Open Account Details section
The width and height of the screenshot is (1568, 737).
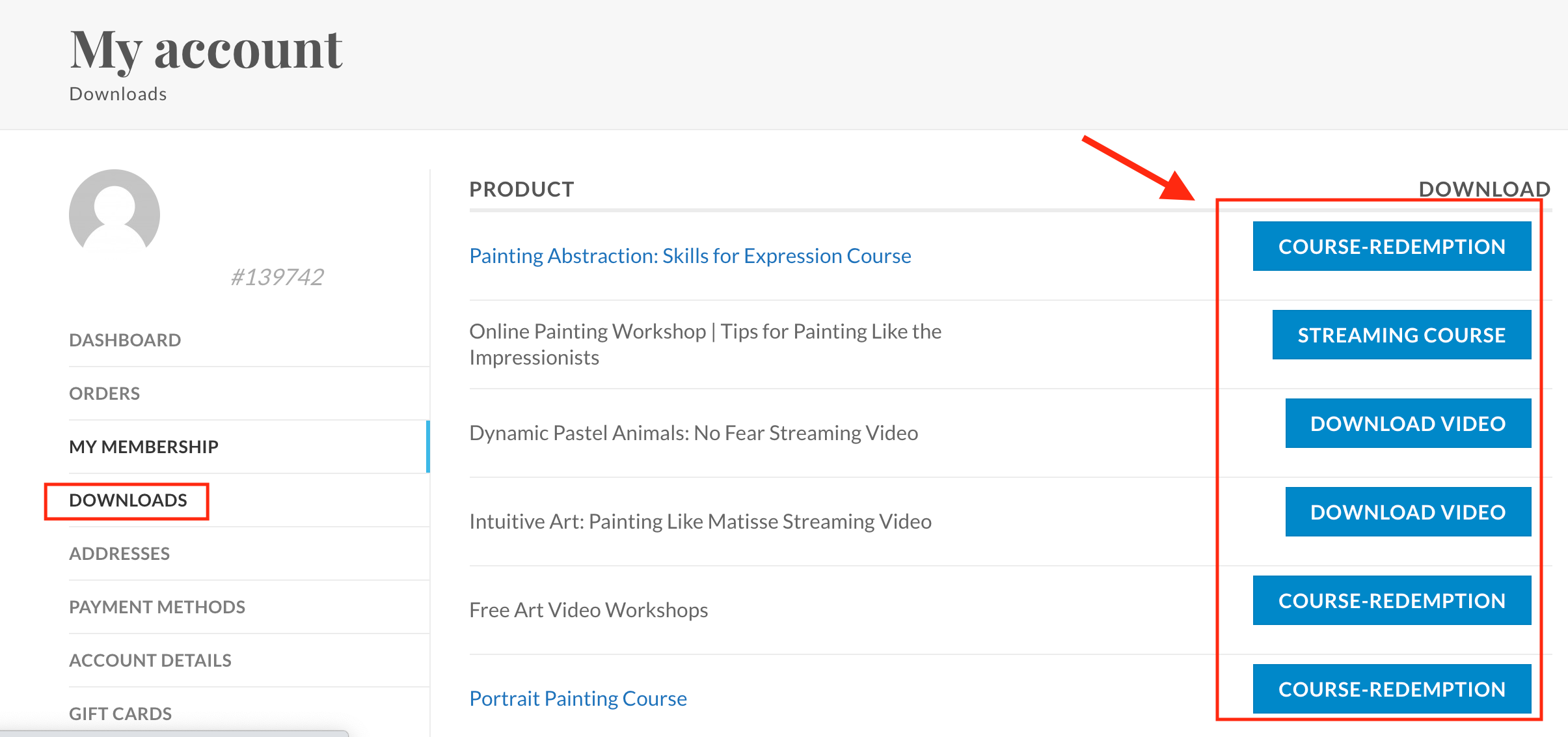[x=150, y=660]
